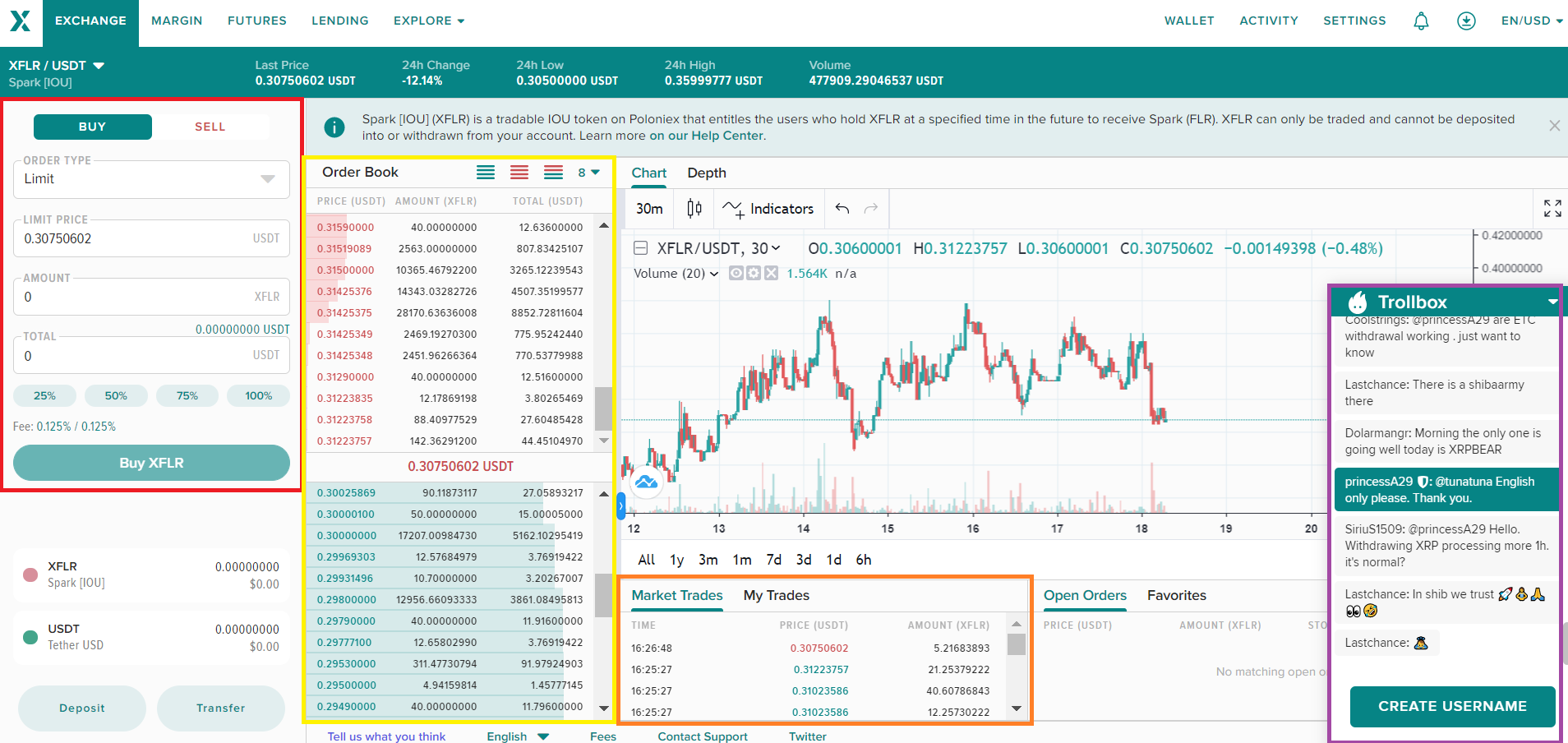Click the order book asks scrollbar thumb
1568x743 pixels.
pos(603,408)
